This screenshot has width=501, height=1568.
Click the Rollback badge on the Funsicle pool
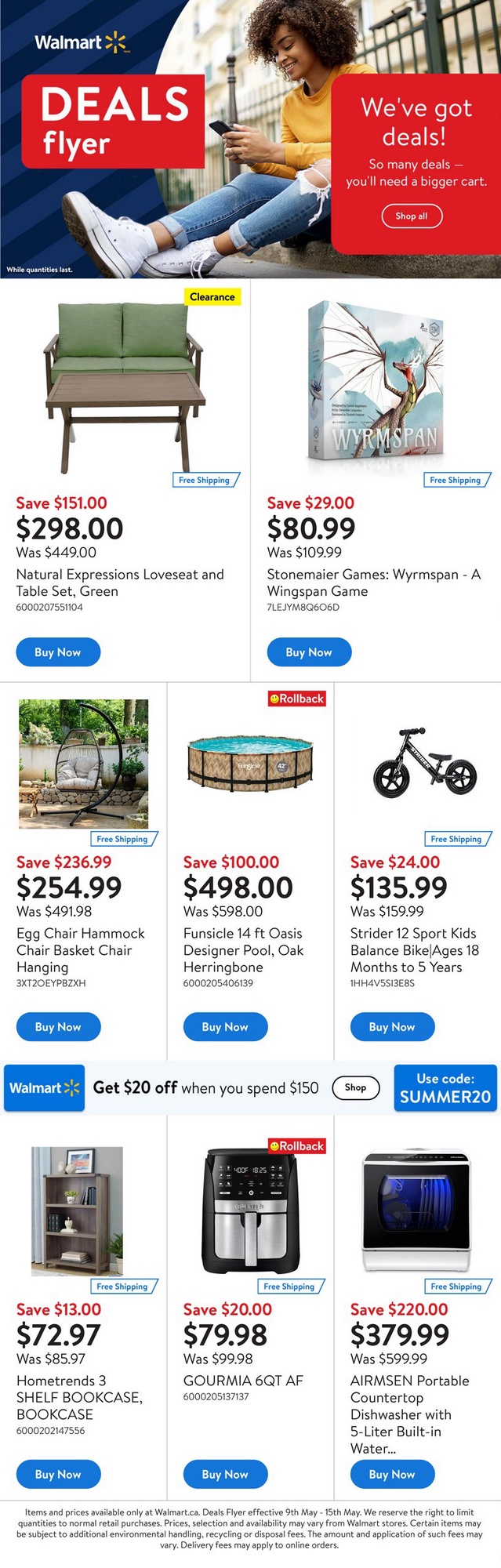click(296, 699)
